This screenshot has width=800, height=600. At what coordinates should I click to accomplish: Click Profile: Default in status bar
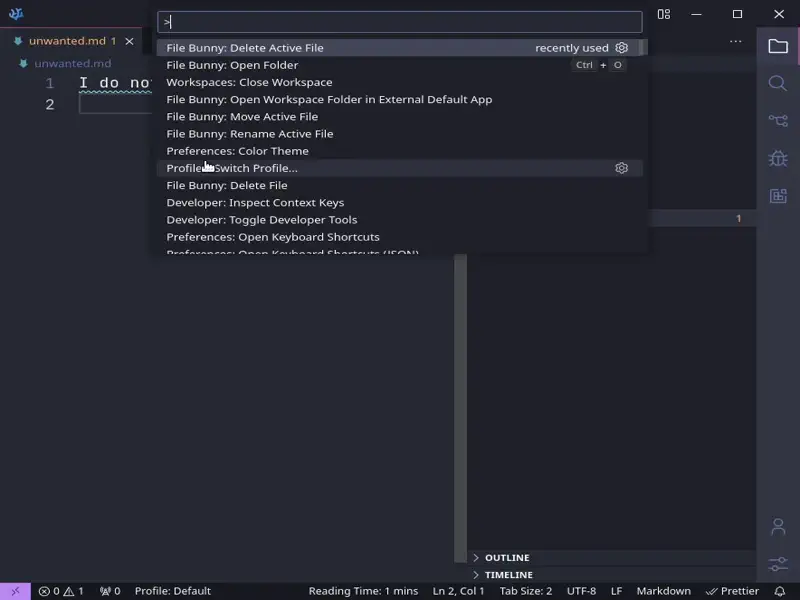click(x=172, y=591)
